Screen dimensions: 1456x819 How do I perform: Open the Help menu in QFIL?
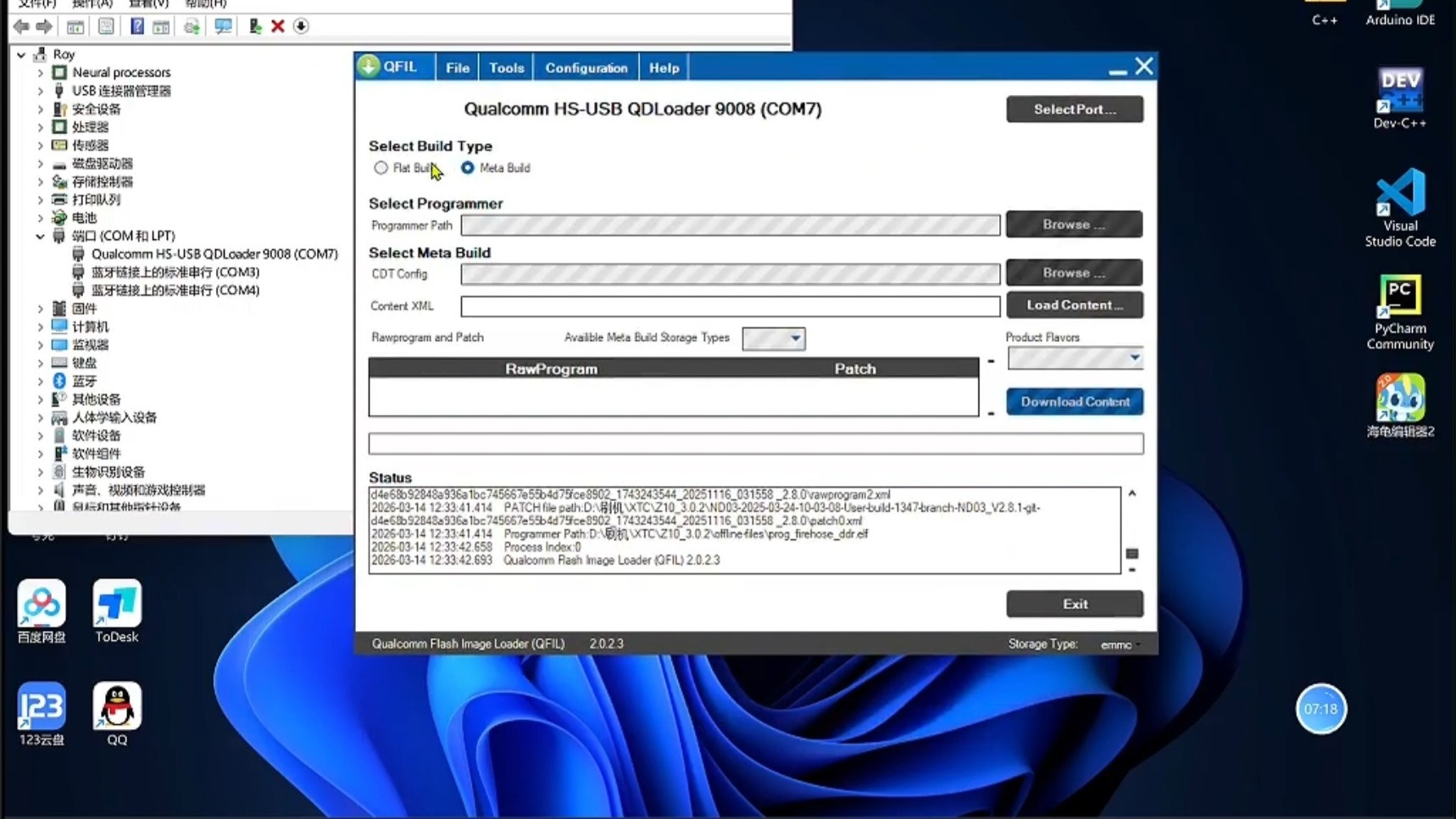pos(664,68)
